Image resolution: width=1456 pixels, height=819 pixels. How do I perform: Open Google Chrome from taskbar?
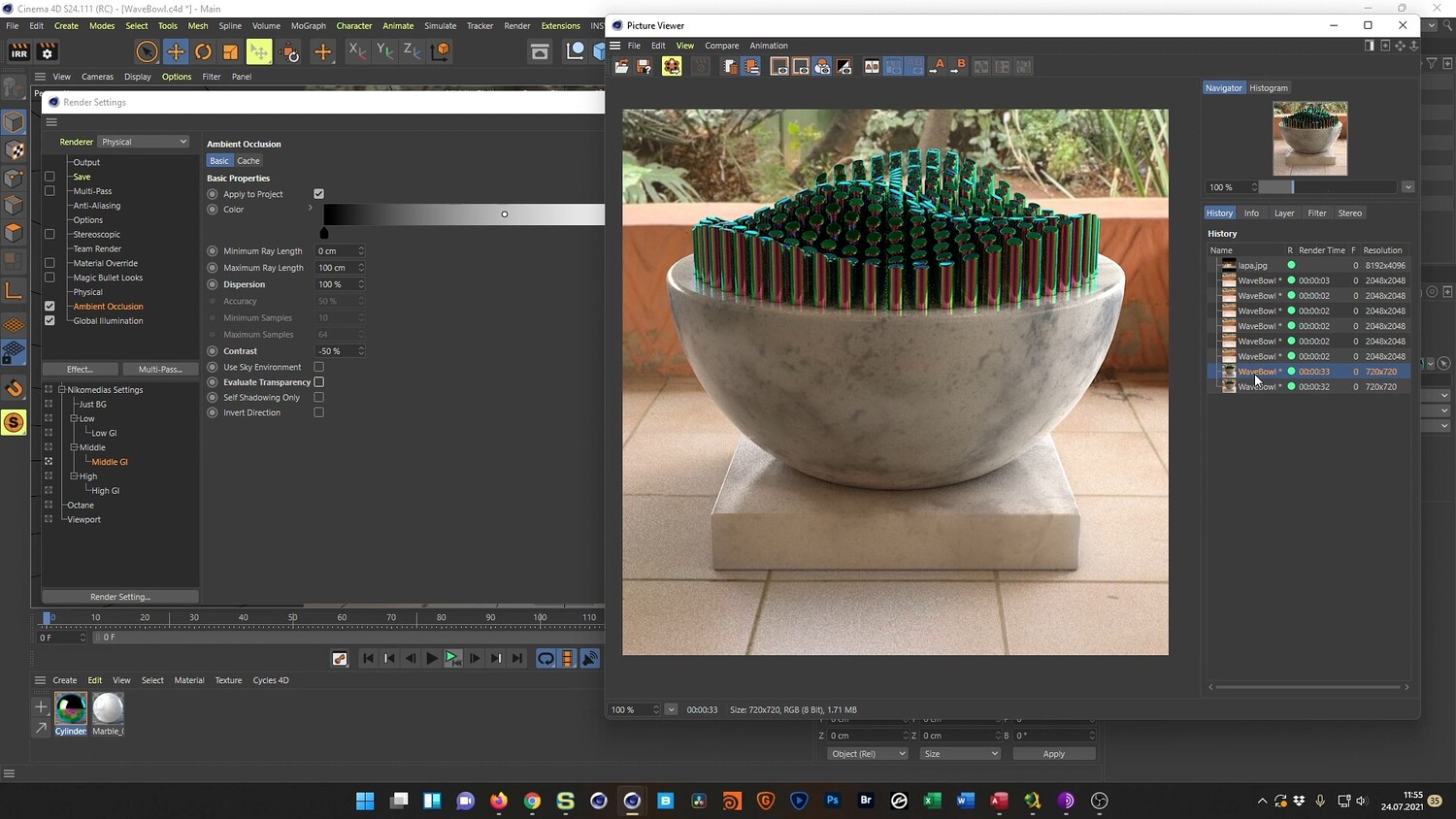coord(532,801)
